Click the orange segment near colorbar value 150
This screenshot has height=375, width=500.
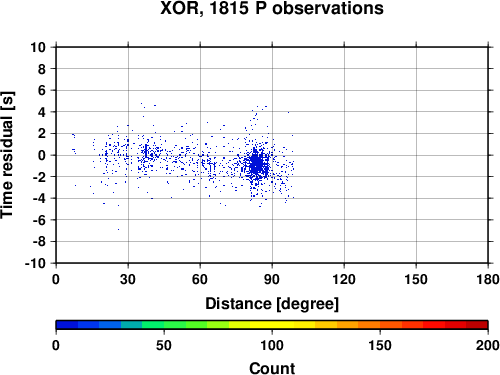380,325
